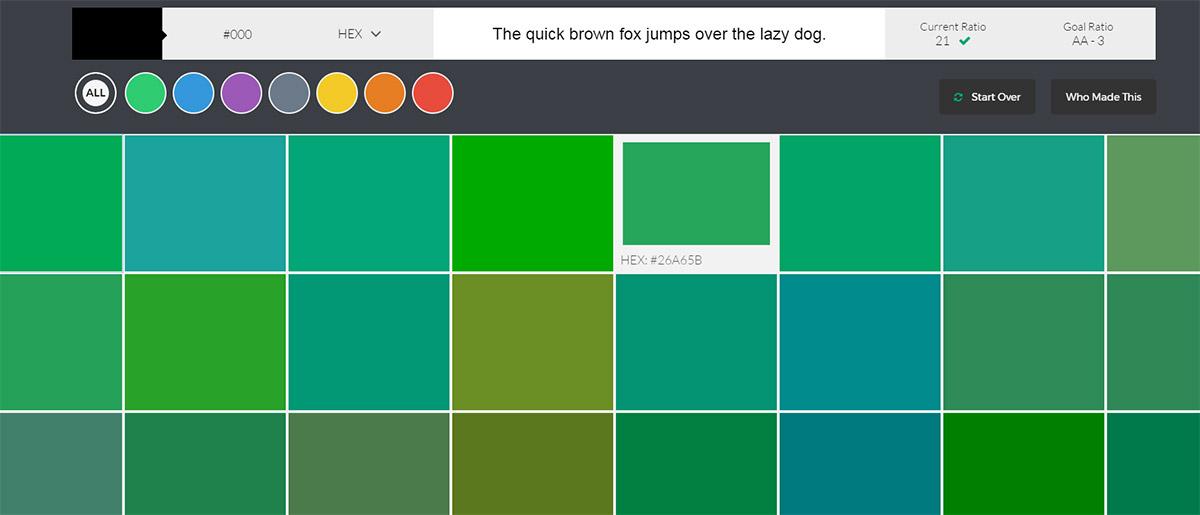Select the highlighted #26A65B green swatch
The image size is (1200, 515).
tap(696, 193)
